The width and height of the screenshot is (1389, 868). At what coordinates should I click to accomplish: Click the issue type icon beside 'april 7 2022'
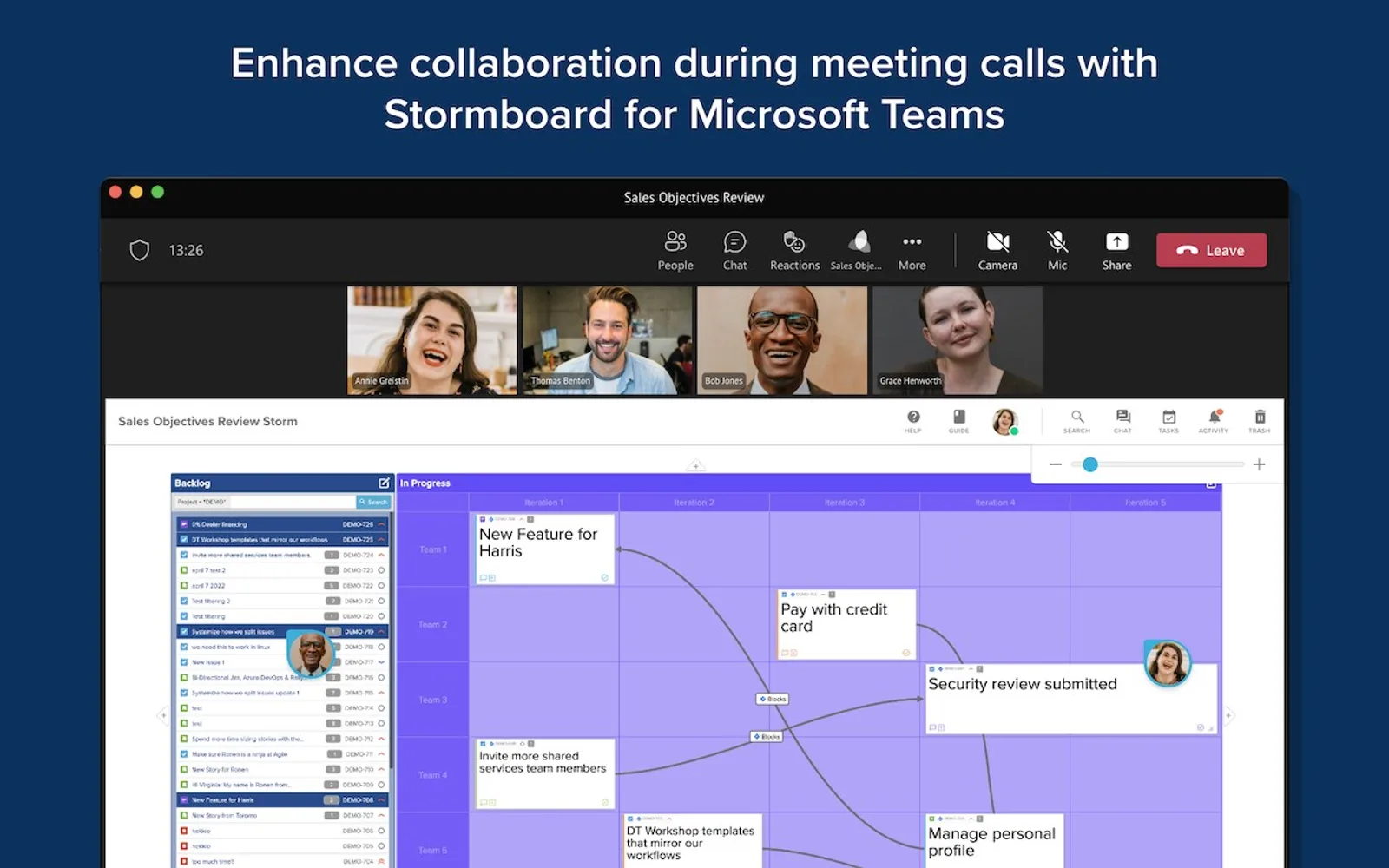[184, 586]
